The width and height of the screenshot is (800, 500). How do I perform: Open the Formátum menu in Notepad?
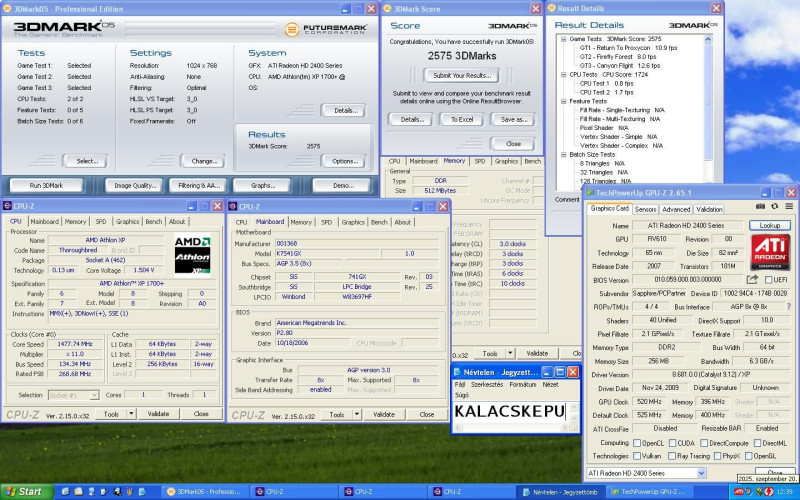521,384
